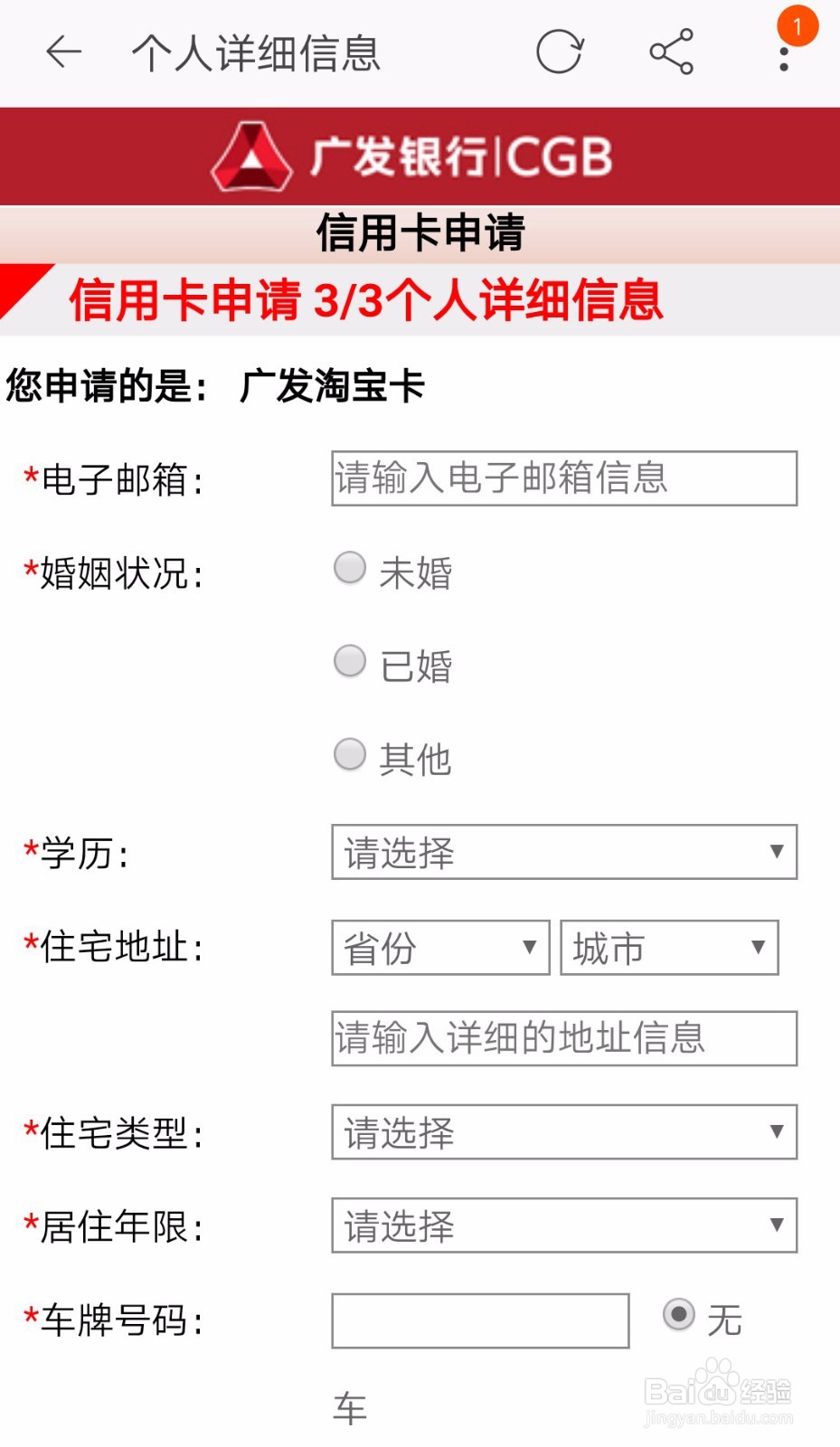Open the 居住年限 dropdown
The image size is (840, 1447).
pos(564,1225)
